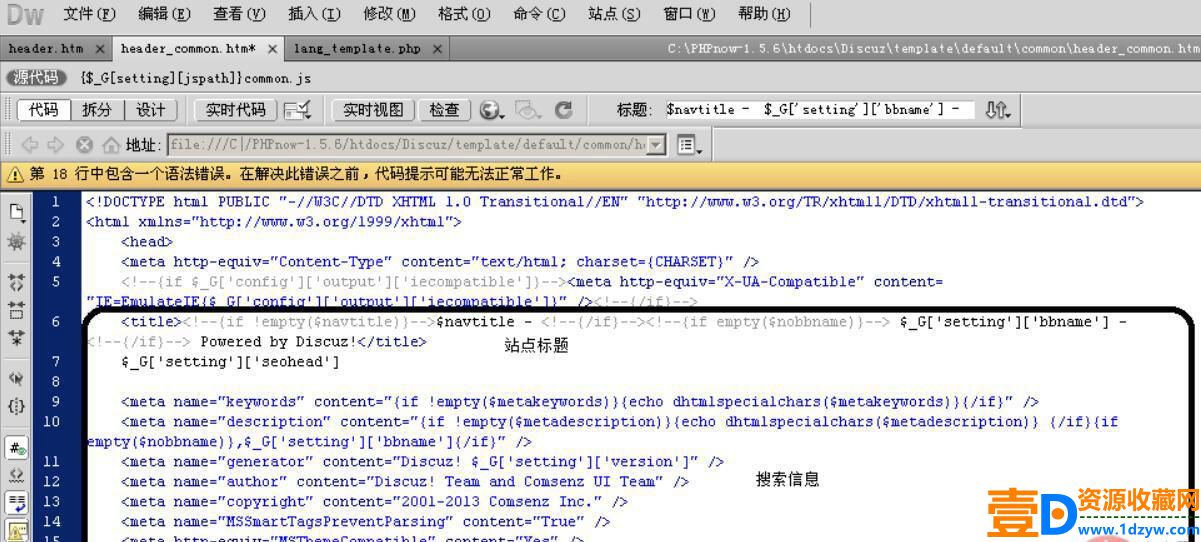Close the lang_template.php tab
Viewport: 1201px width, 542px height.
(437, 48)
